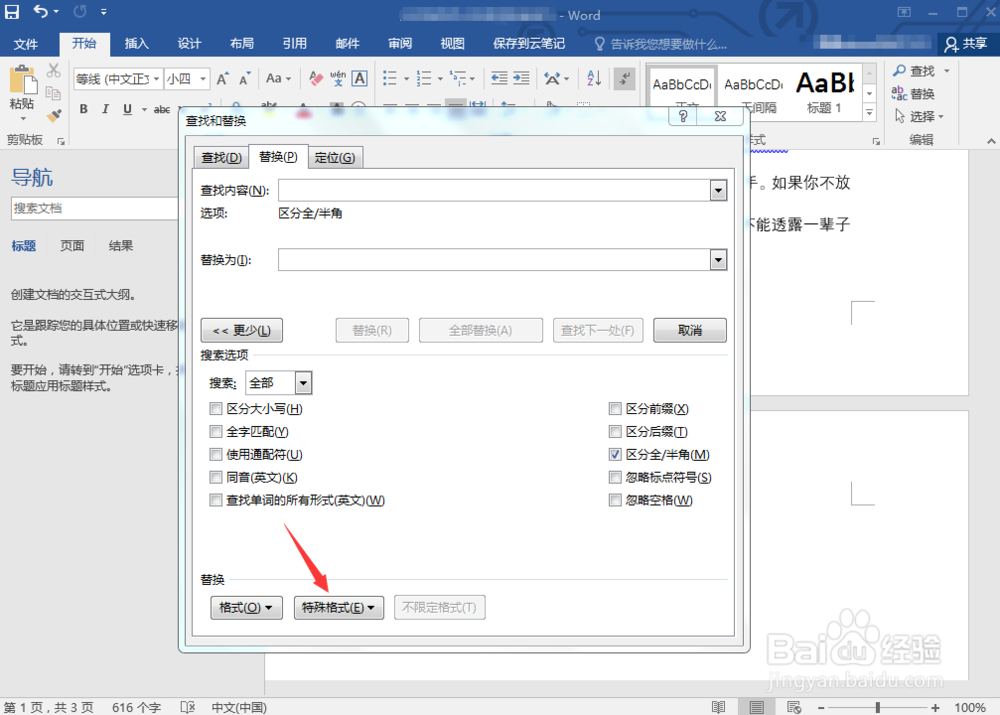The width and height of the screenshot is (1000, 715).
Task: Switch to the 查找 tab
Action: pyautogui.click(x=220, y=156)
